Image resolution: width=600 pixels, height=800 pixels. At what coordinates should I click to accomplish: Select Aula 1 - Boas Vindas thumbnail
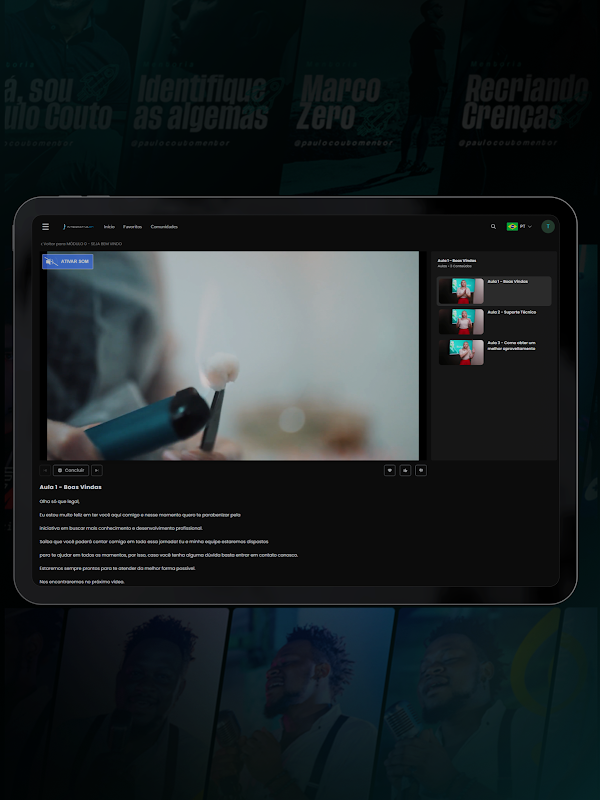click(461, 291)
